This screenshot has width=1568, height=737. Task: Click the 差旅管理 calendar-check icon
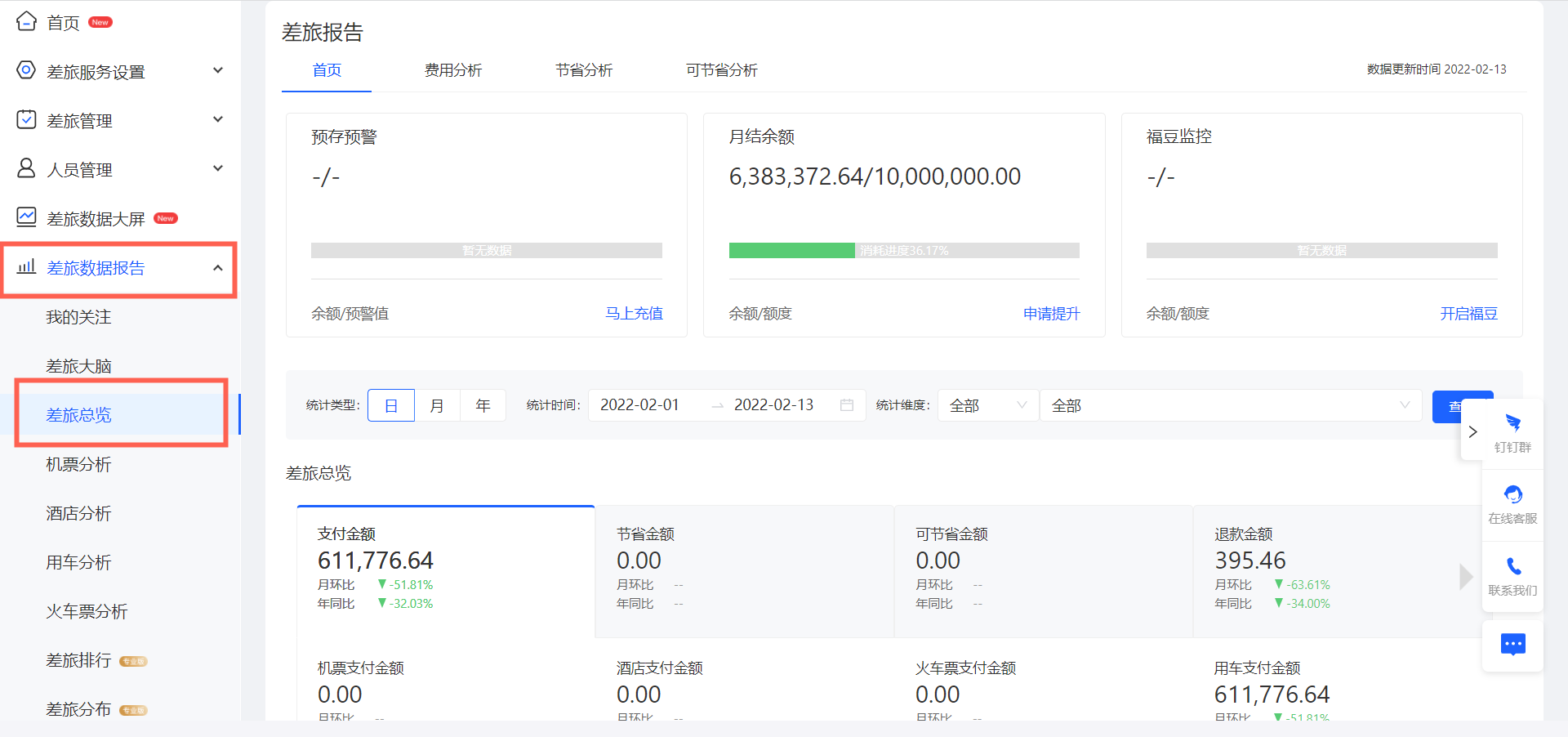(x=26, y=119)
